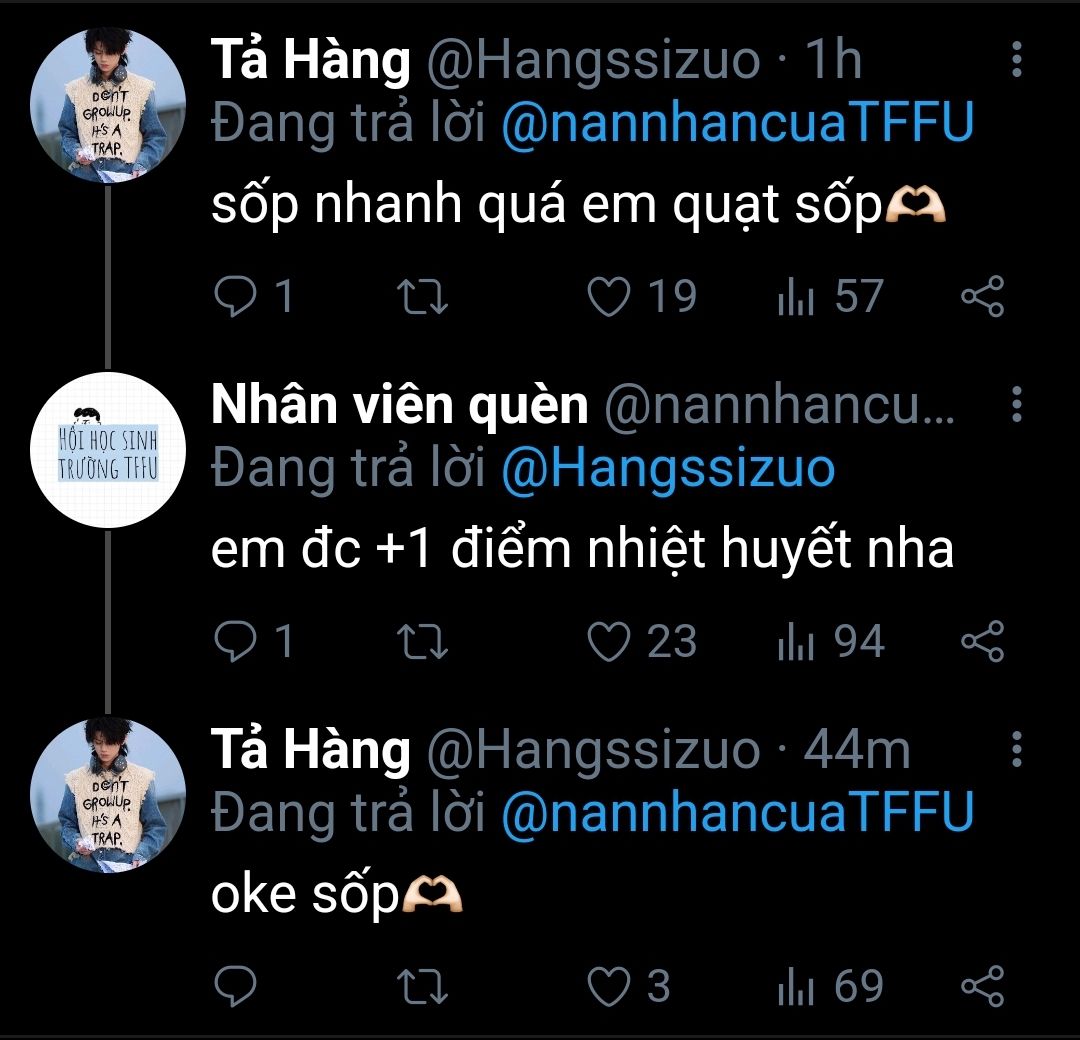Screen dimensions: 1080x1040
Task: Reply to the "điểm nhiệt huyết" tweet
Action: [x=236, y=641]
